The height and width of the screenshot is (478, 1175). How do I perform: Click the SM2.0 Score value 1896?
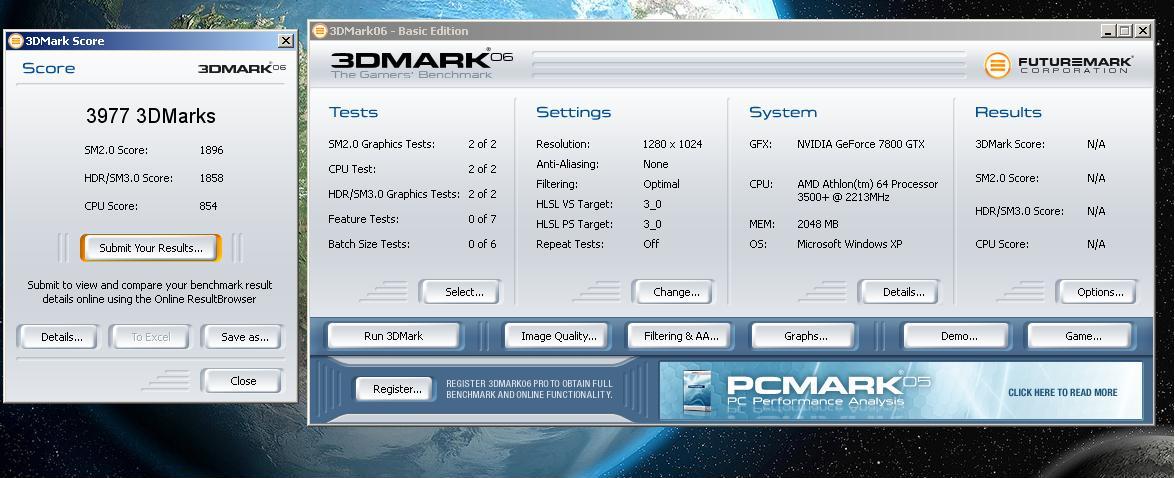tap(211, 150)
